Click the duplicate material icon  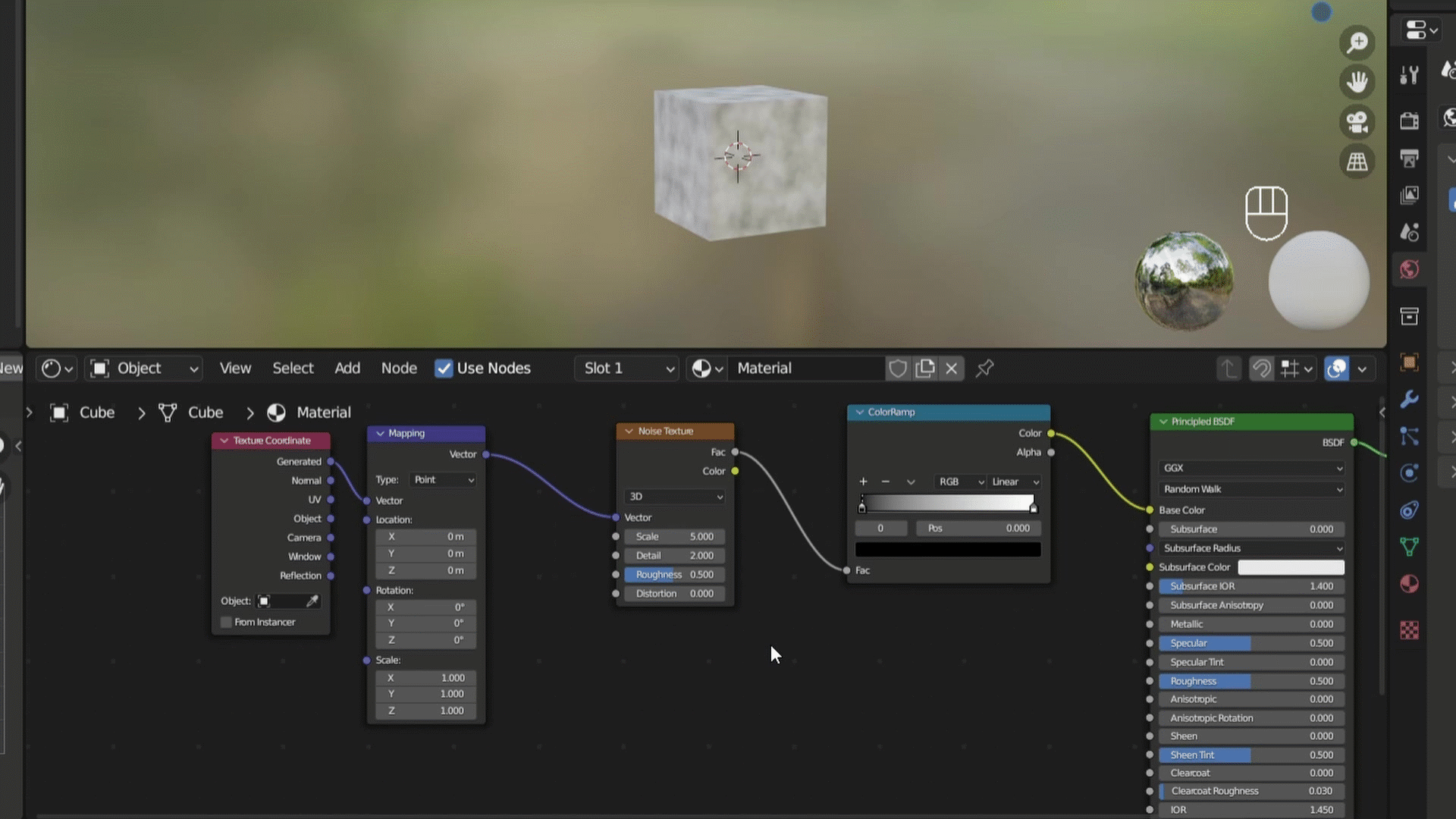(x=925, y=369)
